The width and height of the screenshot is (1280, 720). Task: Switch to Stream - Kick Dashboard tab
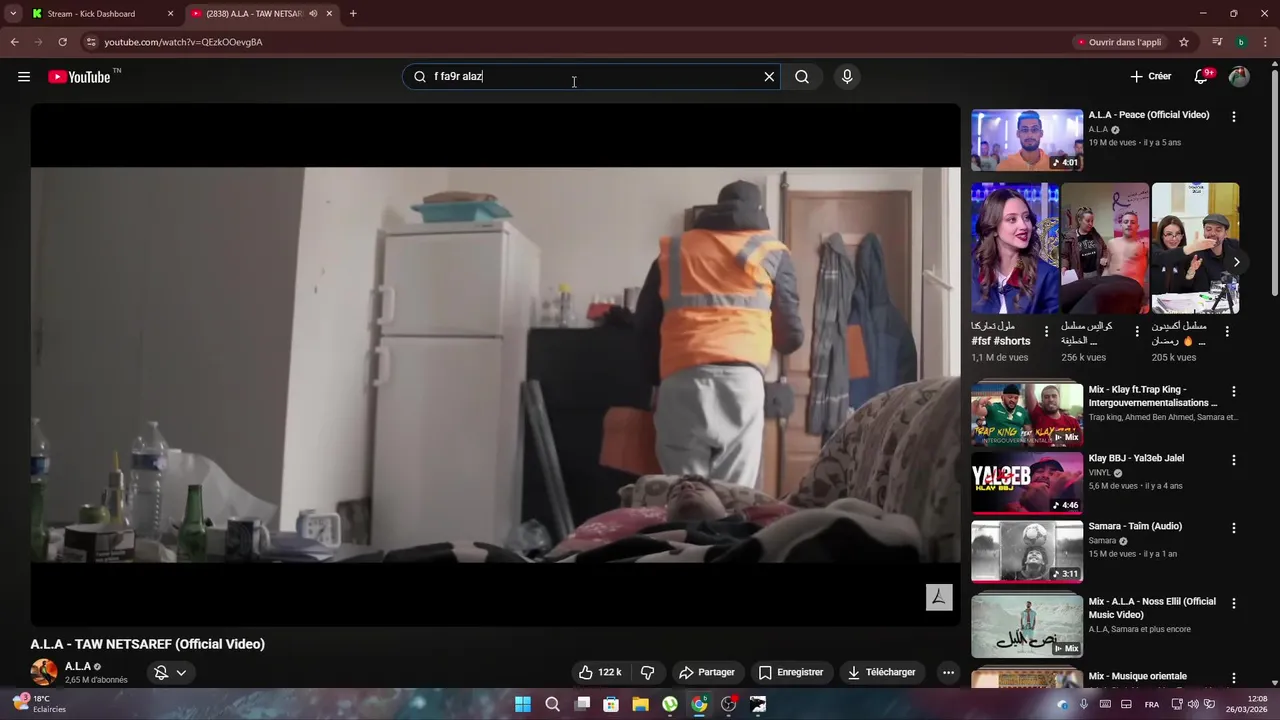pos(100,14)
